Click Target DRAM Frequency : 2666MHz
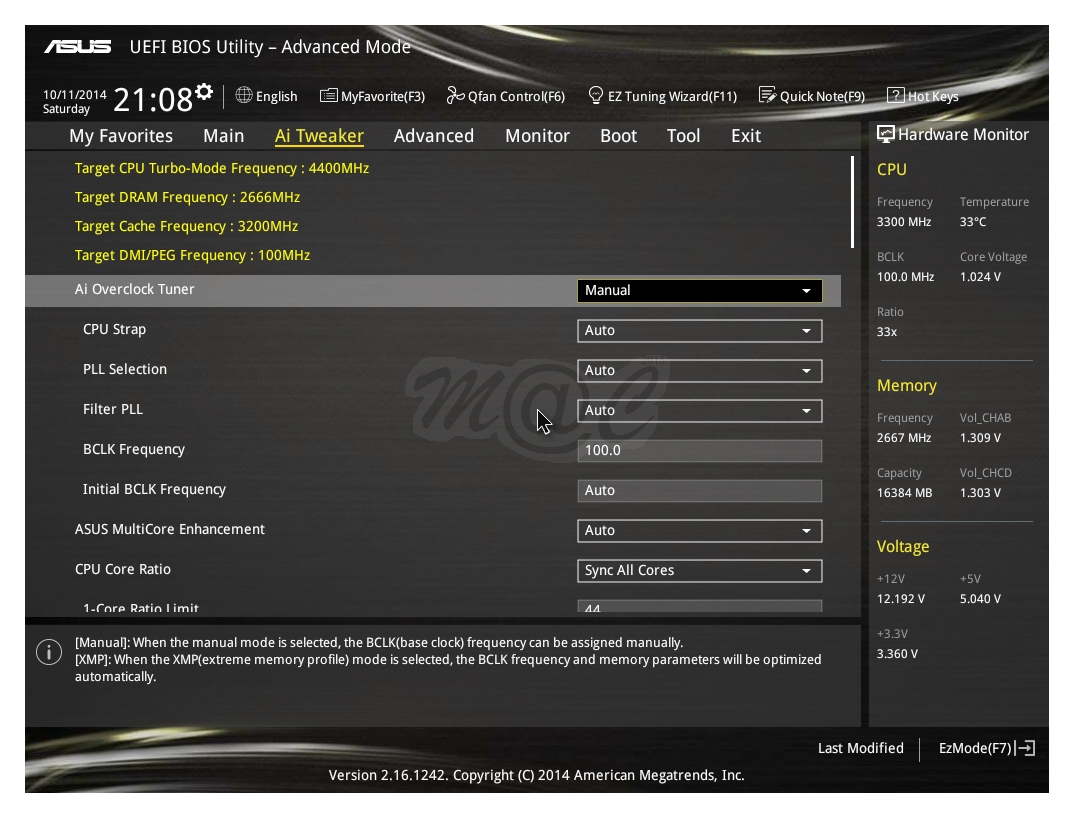 (187, 197)
